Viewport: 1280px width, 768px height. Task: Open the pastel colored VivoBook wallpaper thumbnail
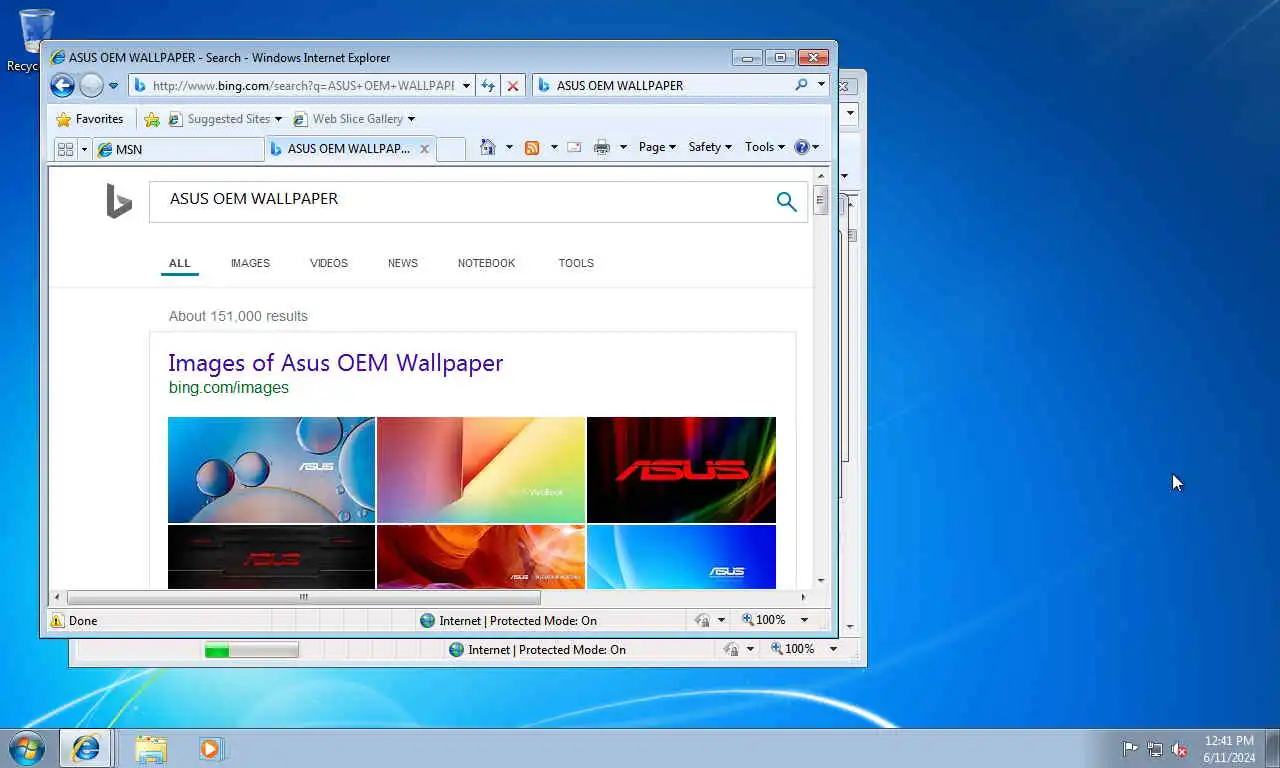(x=481, y=470)
